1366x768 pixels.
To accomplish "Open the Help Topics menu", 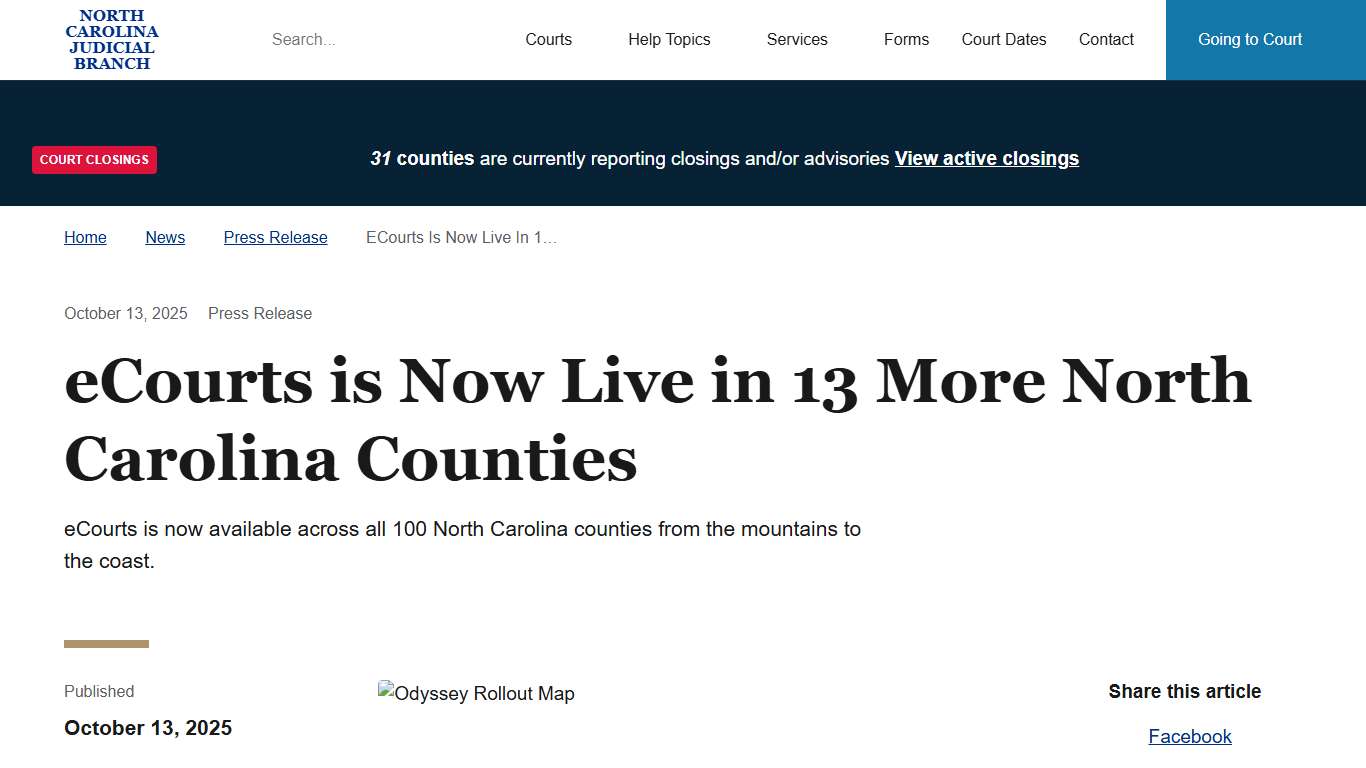I will [669, 39].
